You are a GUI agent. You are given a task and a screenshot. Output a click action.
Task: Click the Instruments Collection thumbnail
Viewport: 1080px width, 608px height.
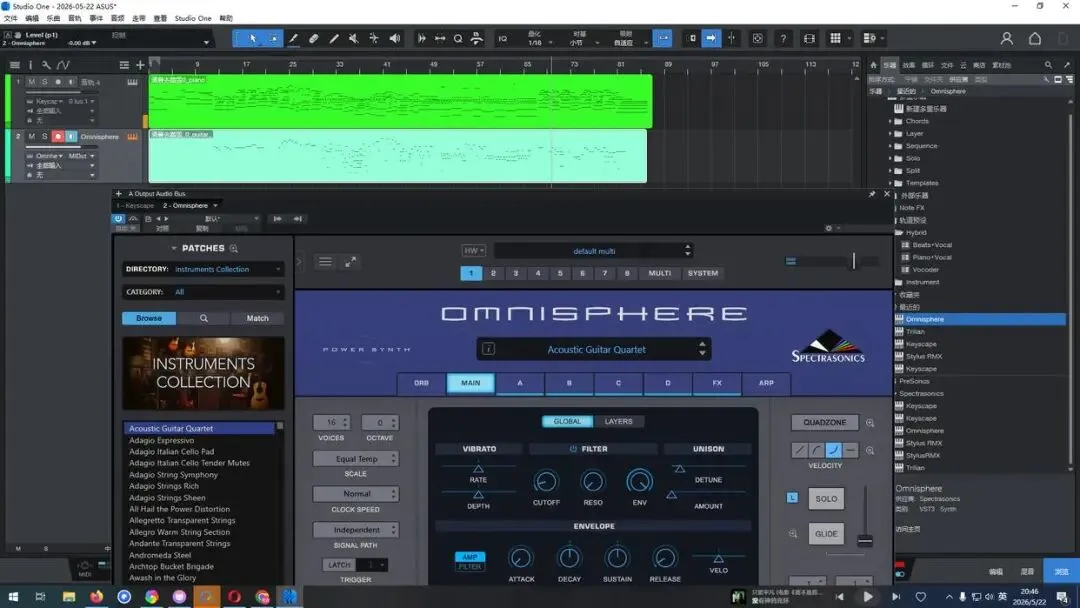[x=203, y=373]
